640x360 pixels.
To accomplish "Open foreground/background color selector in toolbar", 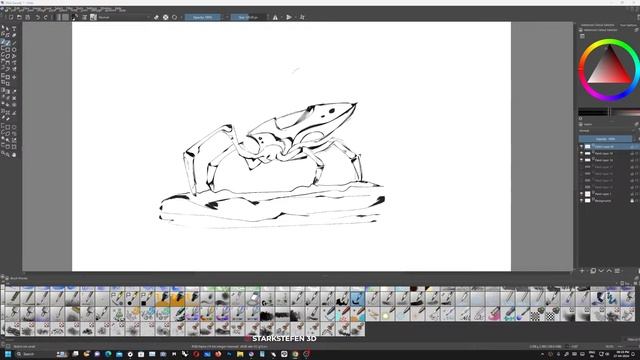I will [x=75, y=17].
